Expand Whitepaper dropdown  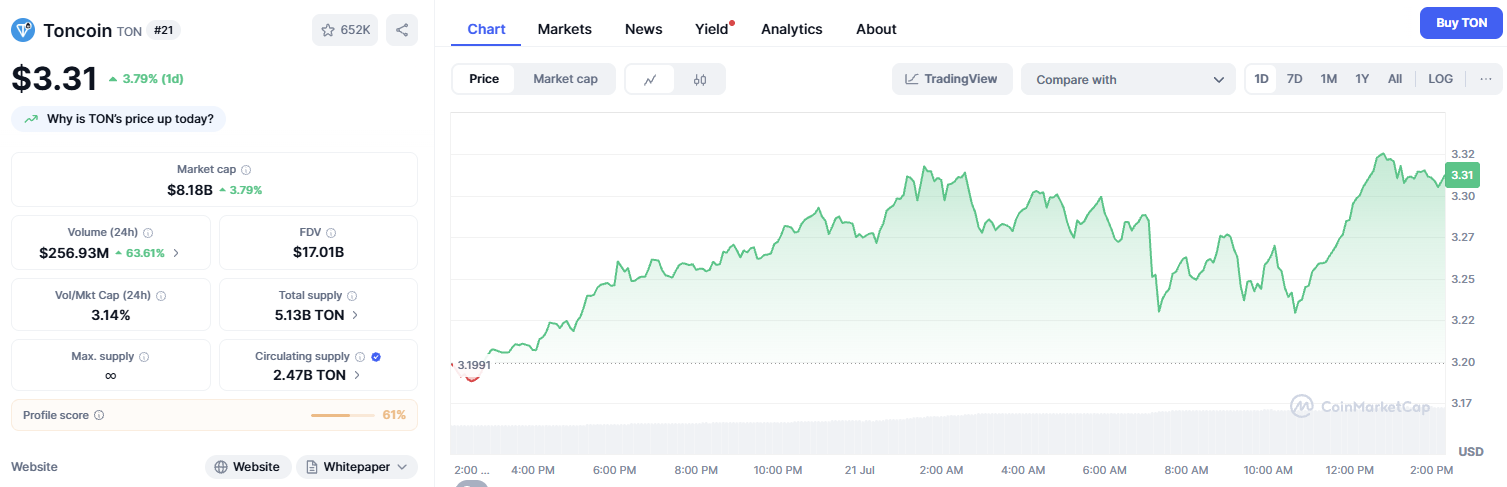[356, 467]
